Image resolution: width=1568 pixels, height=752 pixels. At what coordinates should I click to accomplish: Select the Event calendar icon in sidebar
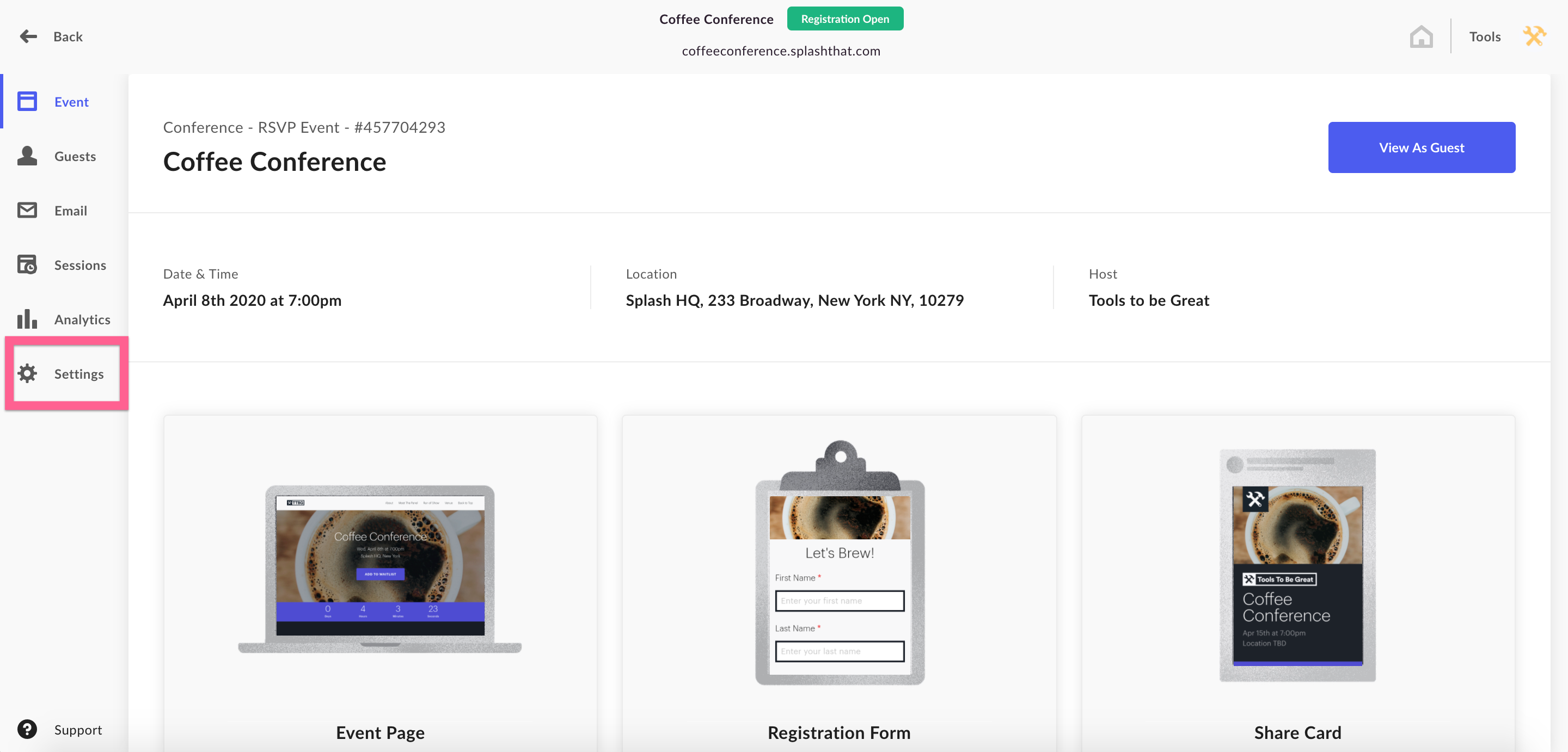(x=27, y=102)
